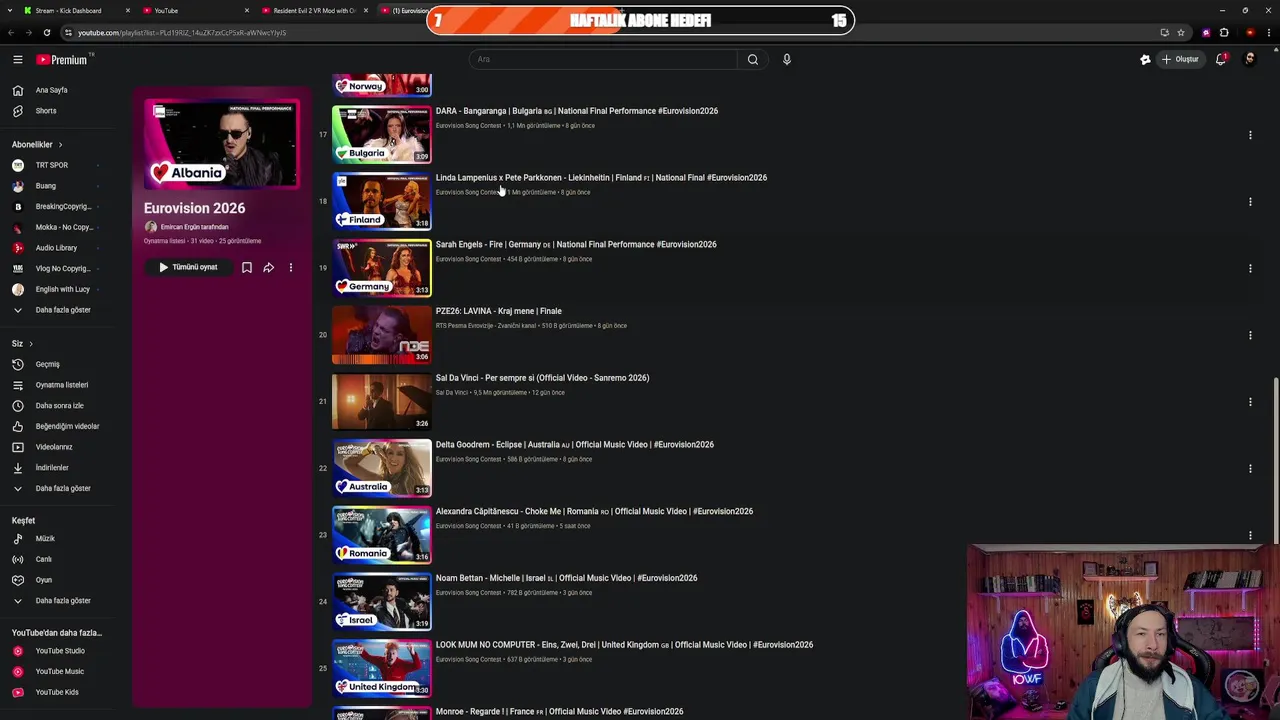Open the Siz section chevron heading
Viewport: 1280px width, 720px height.
click(x=22, y=343)
